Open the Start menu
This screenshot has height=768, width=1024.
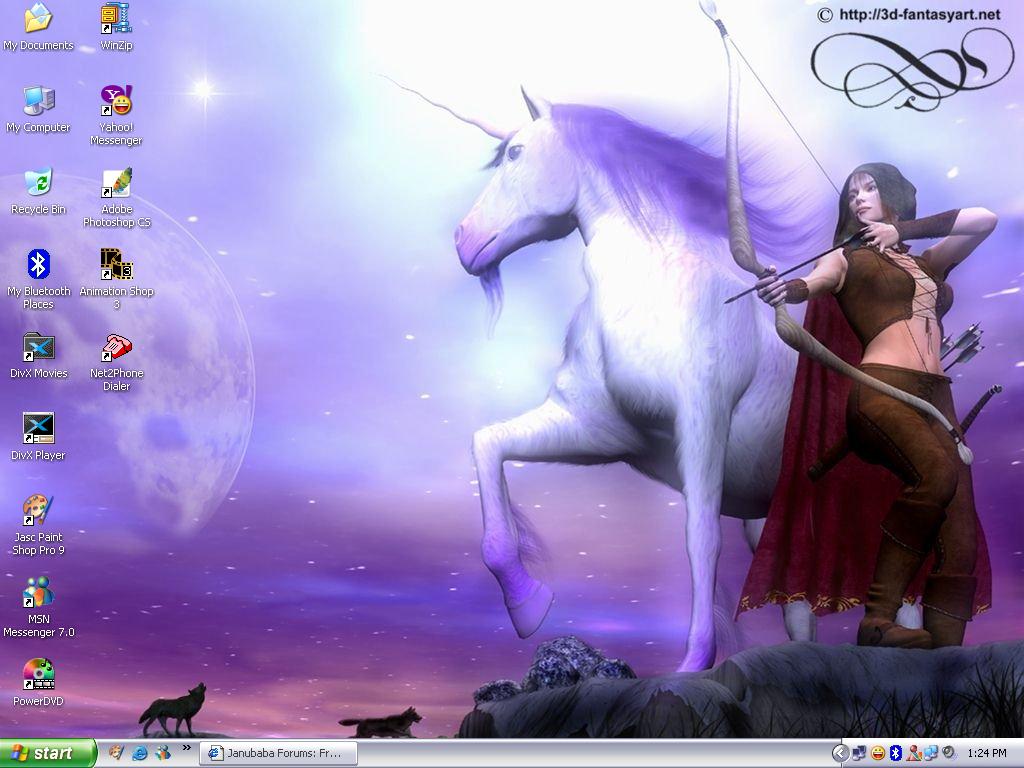click(48, 753)
